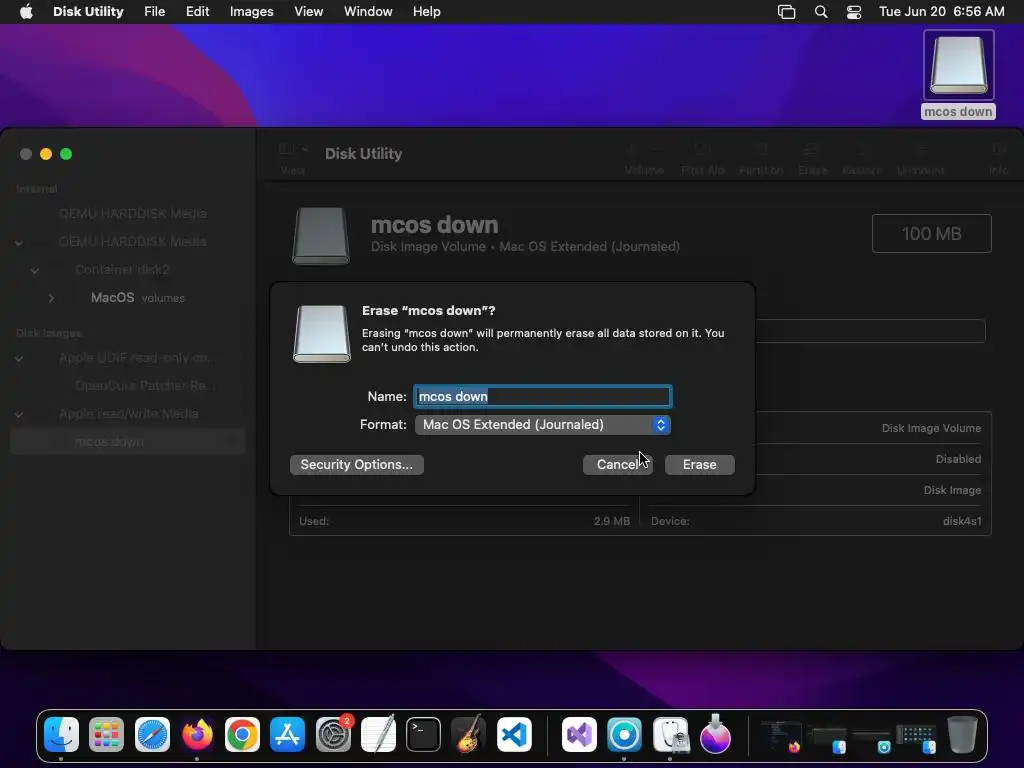
Task: Open the Trash in the Dock
Action: point(962,735)
